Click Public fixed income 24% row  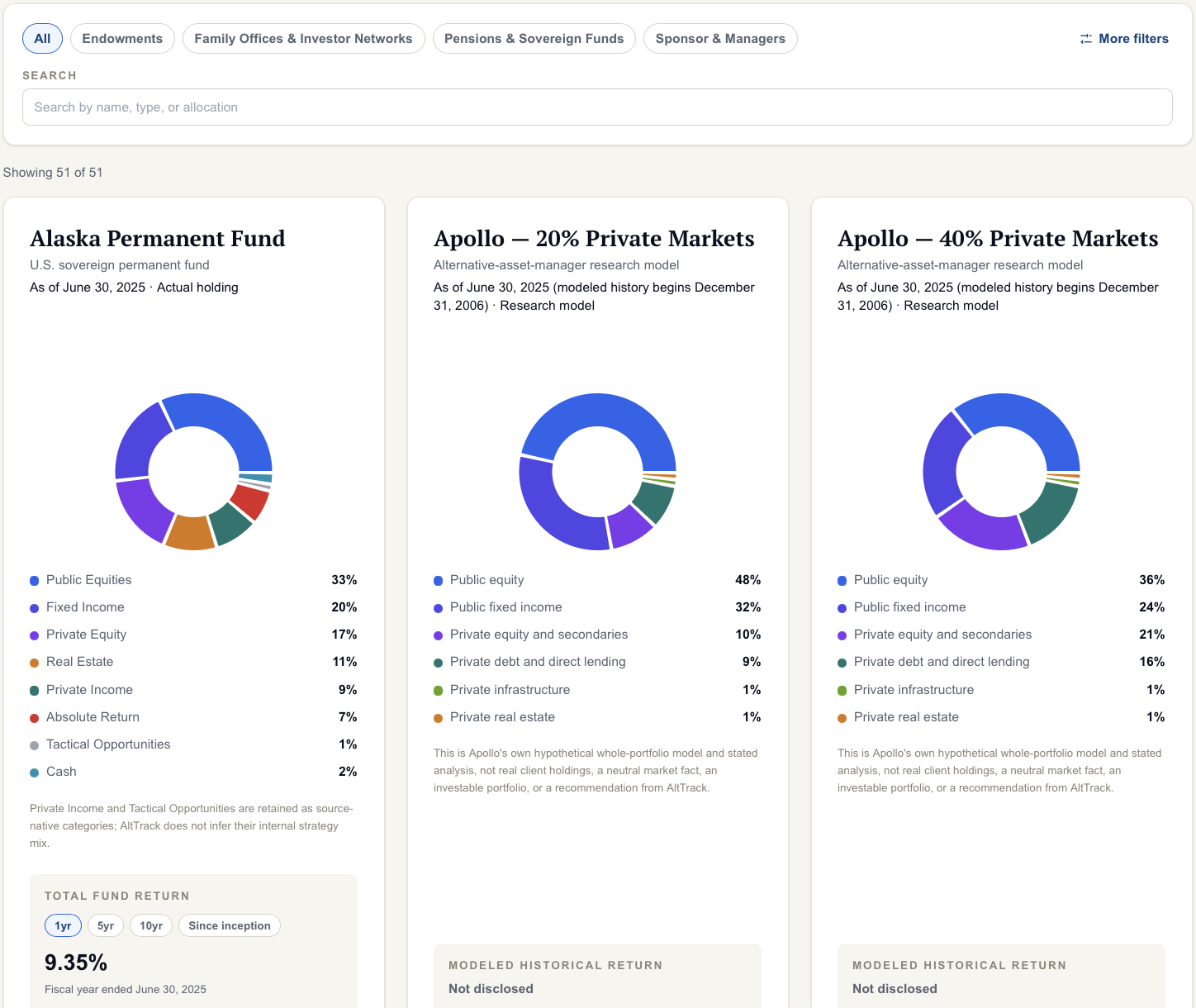[x=1001, y=607]
